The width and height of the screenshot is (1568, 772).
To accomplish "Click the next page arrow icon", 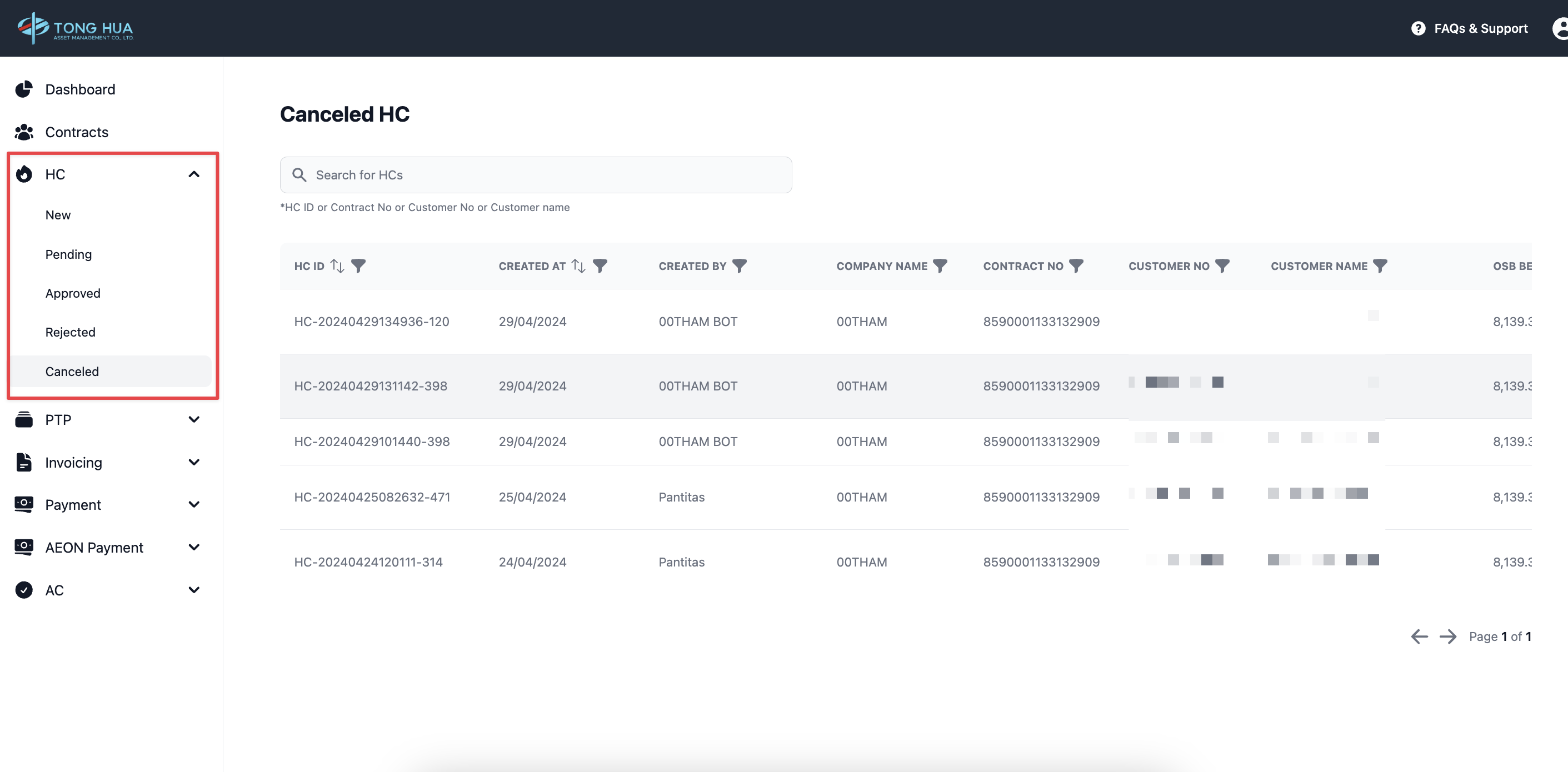I will pyautogui.click(x=1447, y=636).
